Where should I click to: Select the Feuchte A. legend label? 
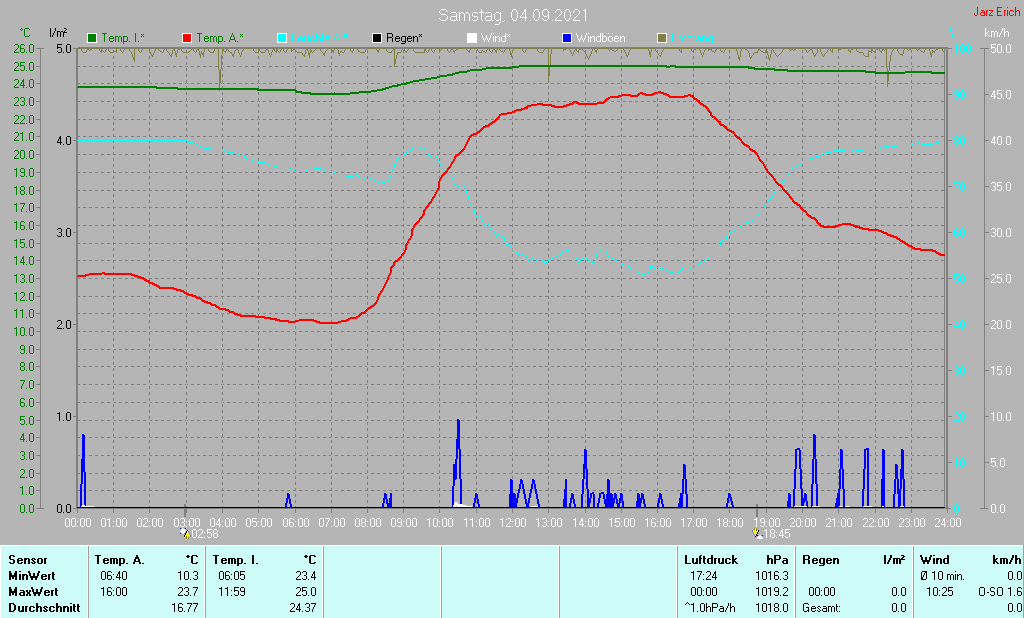pyautogui.click(x=319, y=39)
